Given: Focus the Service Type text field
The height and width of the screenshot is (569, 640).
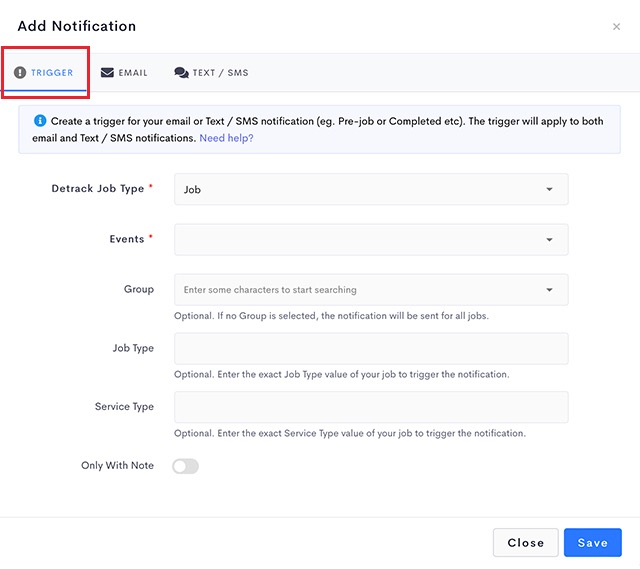Looking at the screenshot, I should pyautogui.click(x=371, y=407).
